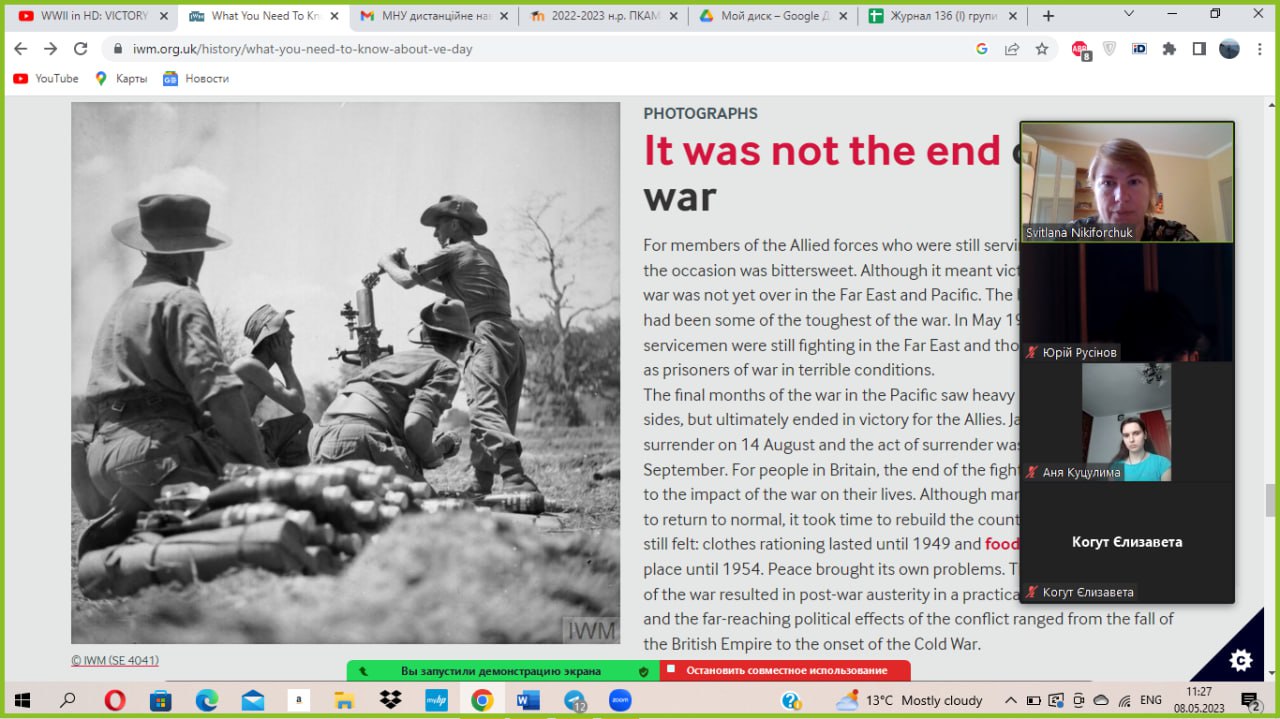
Task: Select Svitlana Nikiforchuk's video thumbnail
Action: [1126, 182]
